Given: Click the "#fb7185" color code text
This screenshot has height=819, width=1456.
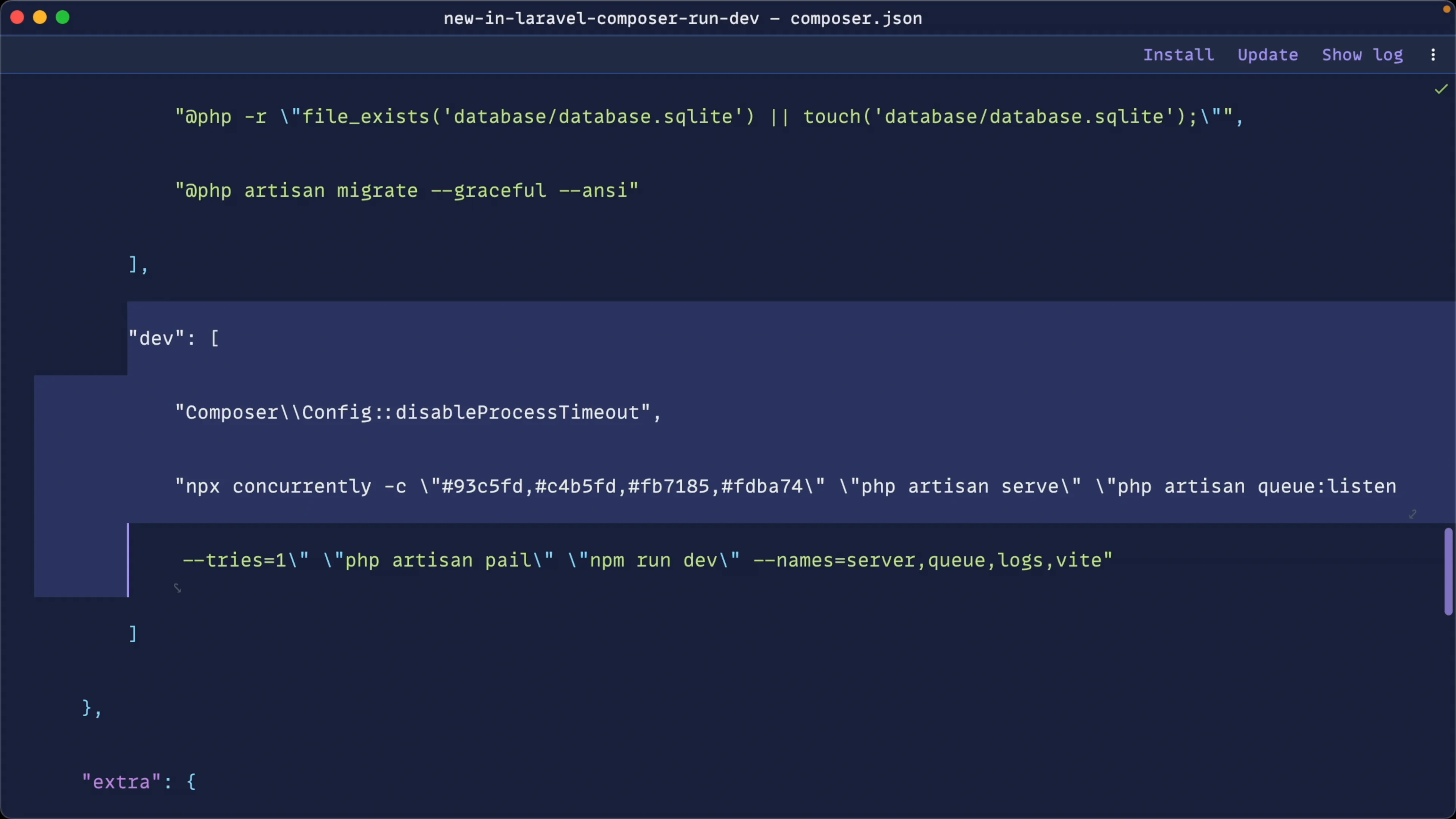Looking at the screenshot, I should 668,486.
